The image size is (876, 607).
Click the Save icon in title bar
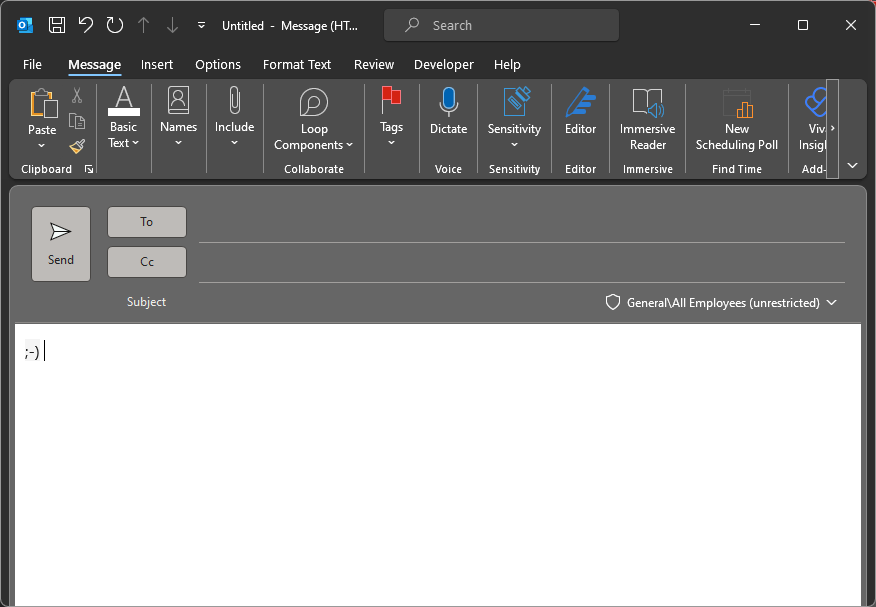(x=57, y=25)
